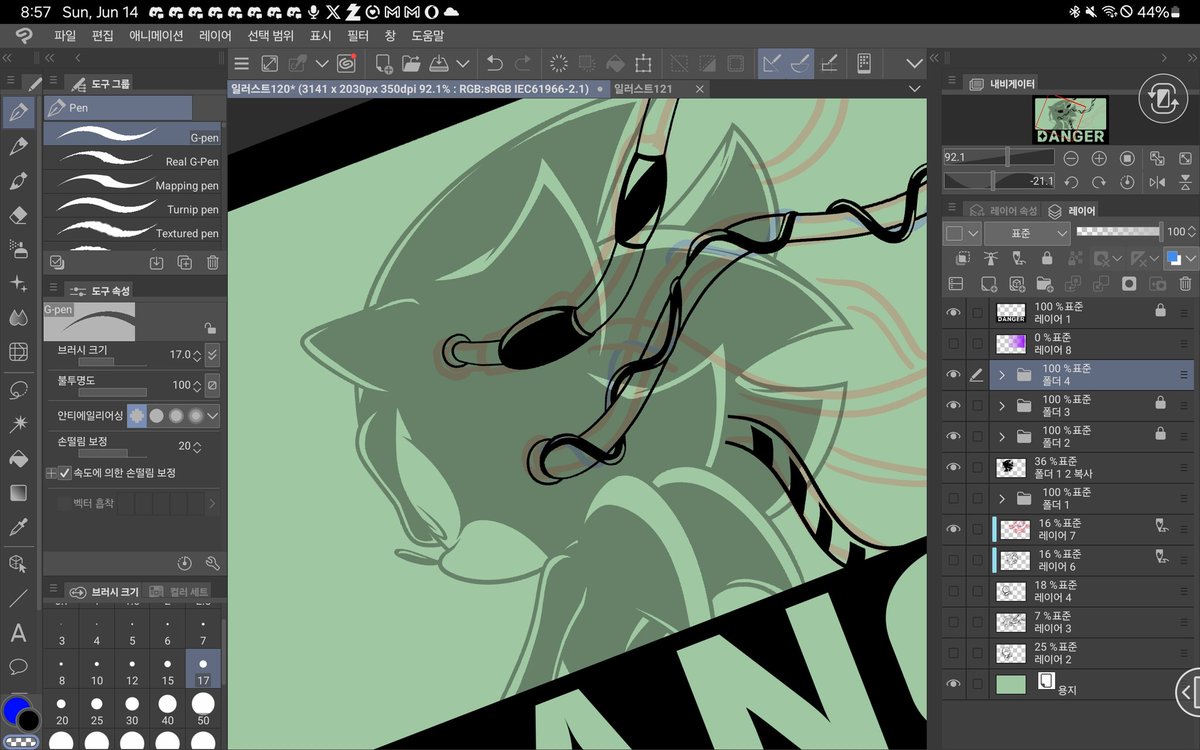Click the New document icon in command bar
1200x750 pixels.
click(384, 64)
